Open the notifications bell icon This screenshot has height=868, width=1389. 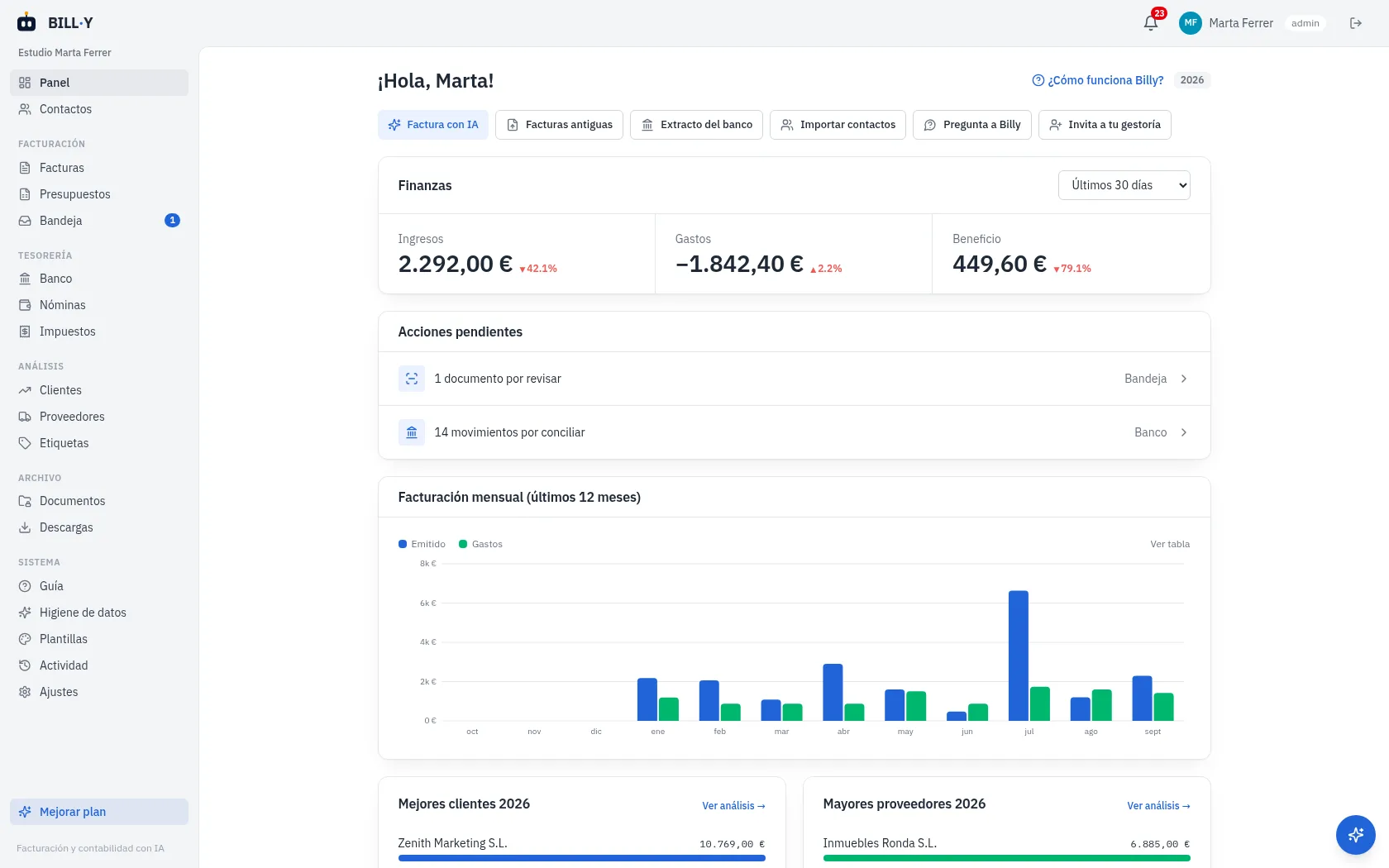click(1151, 23)
